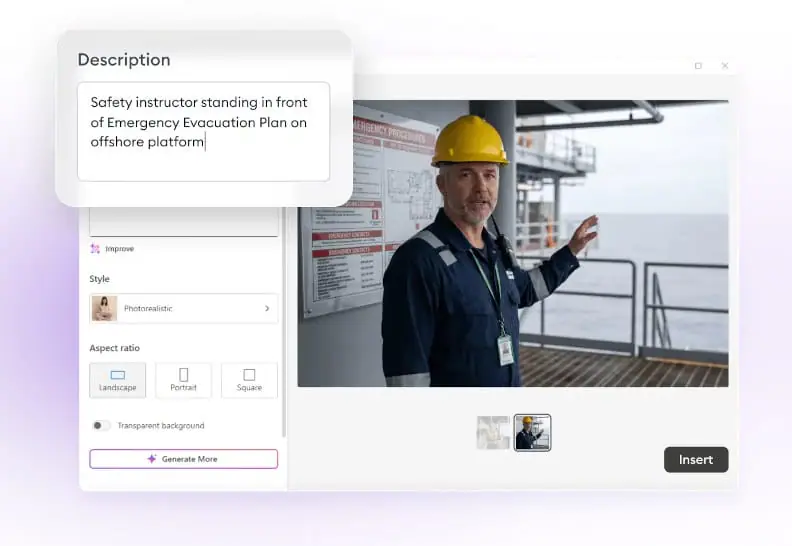792x546 pixels.
Task: Select the Landscape aspect ratio
Action: click(x=118, y=380)
